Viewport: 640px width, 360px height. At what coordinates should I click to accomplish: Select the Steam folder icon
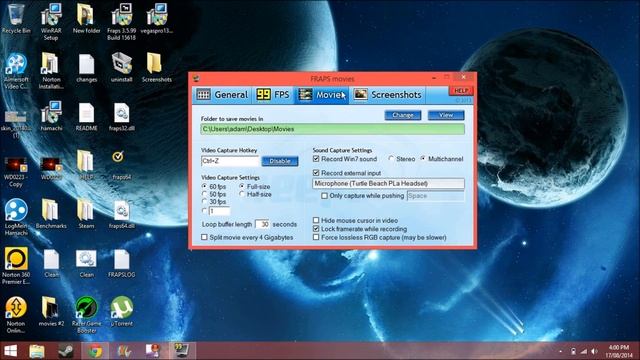87,214
